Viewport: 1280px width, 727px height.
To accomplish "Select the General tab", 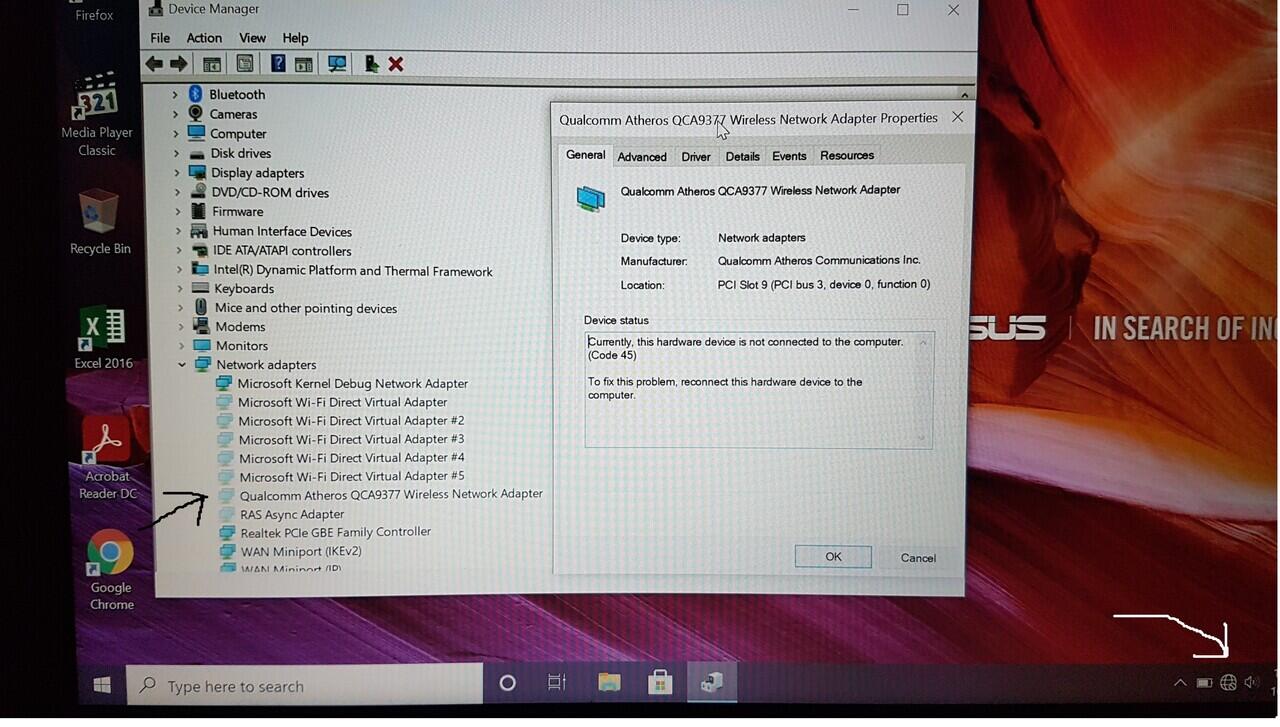I will tap(585, 155).
